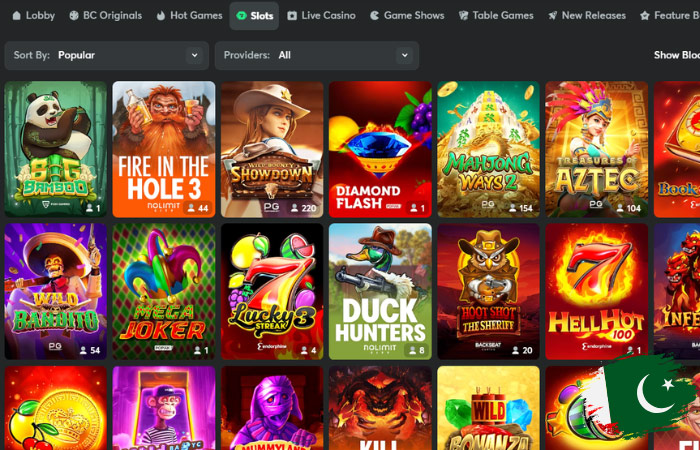Screen dimensions: 700x450
Task: Switch to BC Originals tab
Action: point(106,16)
